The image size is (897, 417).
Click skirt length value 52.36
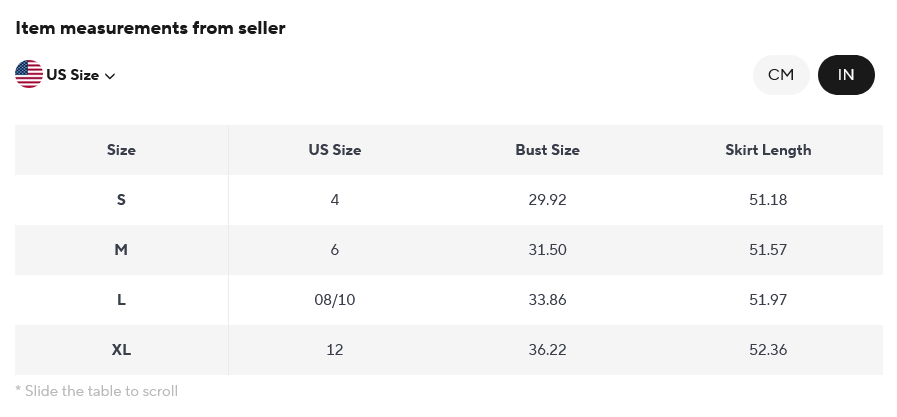768,350
